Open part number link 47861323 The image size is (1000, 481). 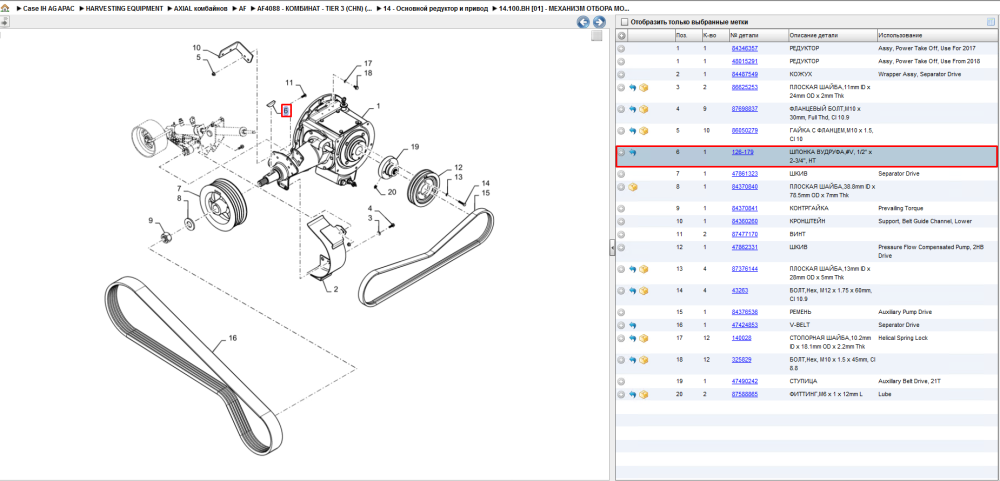point(744,174)
